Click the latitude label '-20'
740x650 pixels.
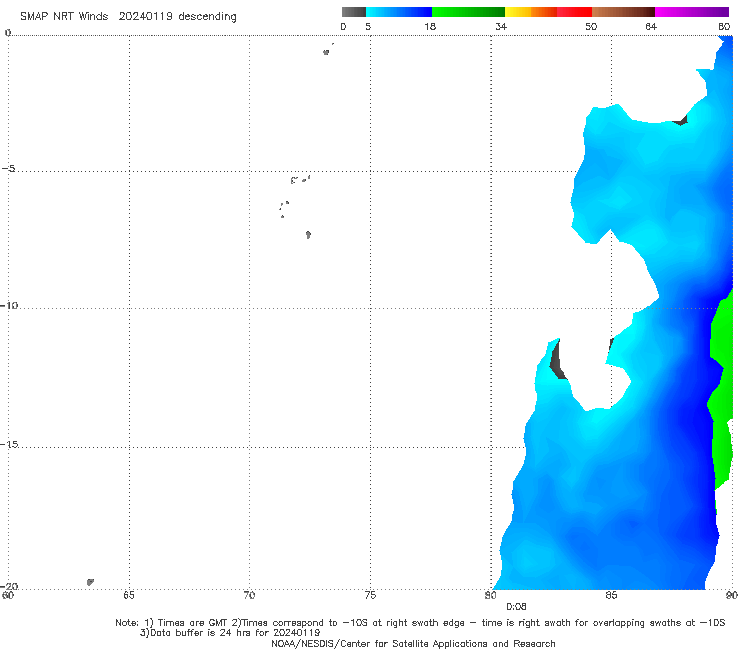9,586
